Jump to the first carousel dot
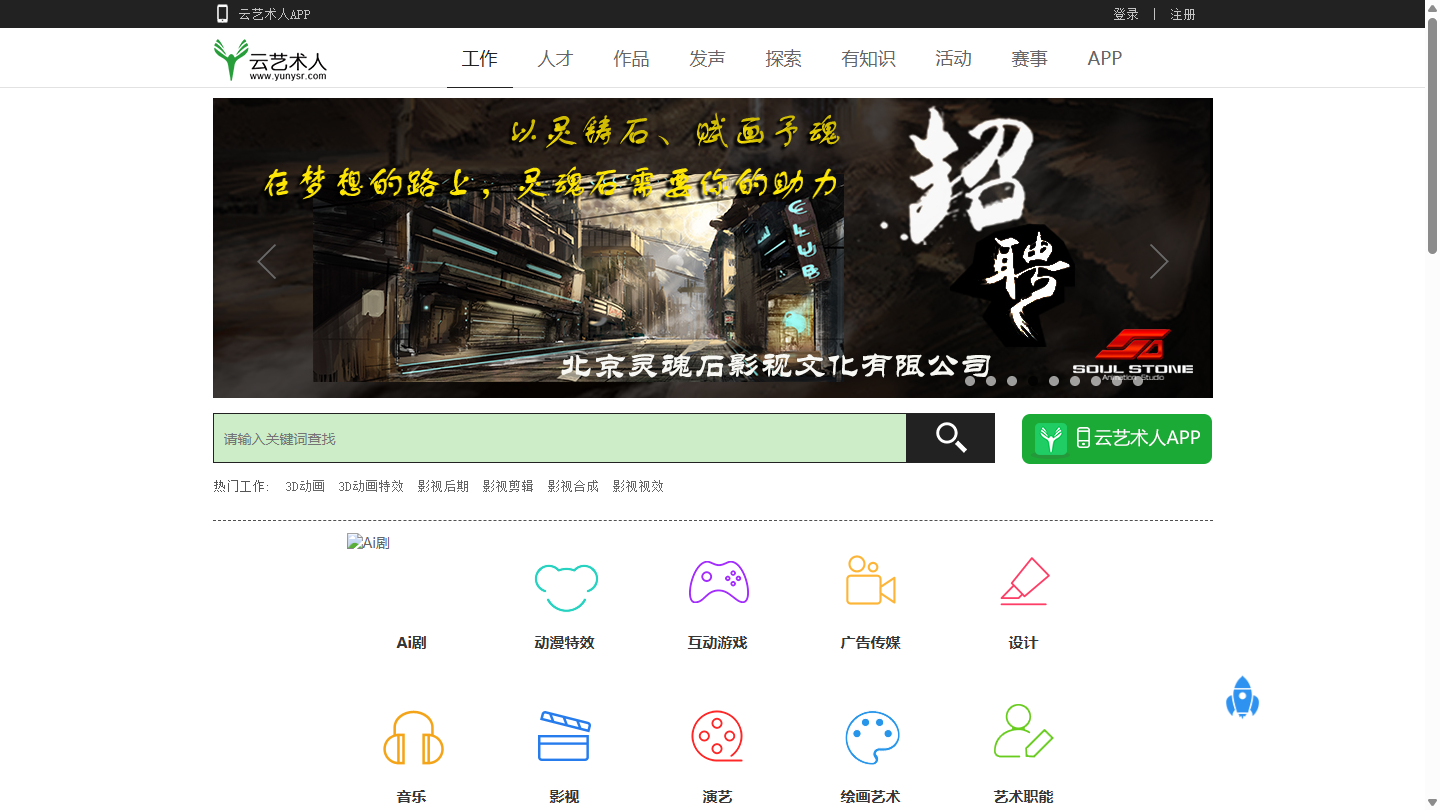The width and height of the screenshot is (1440, 810). click(x=970, y=381)
